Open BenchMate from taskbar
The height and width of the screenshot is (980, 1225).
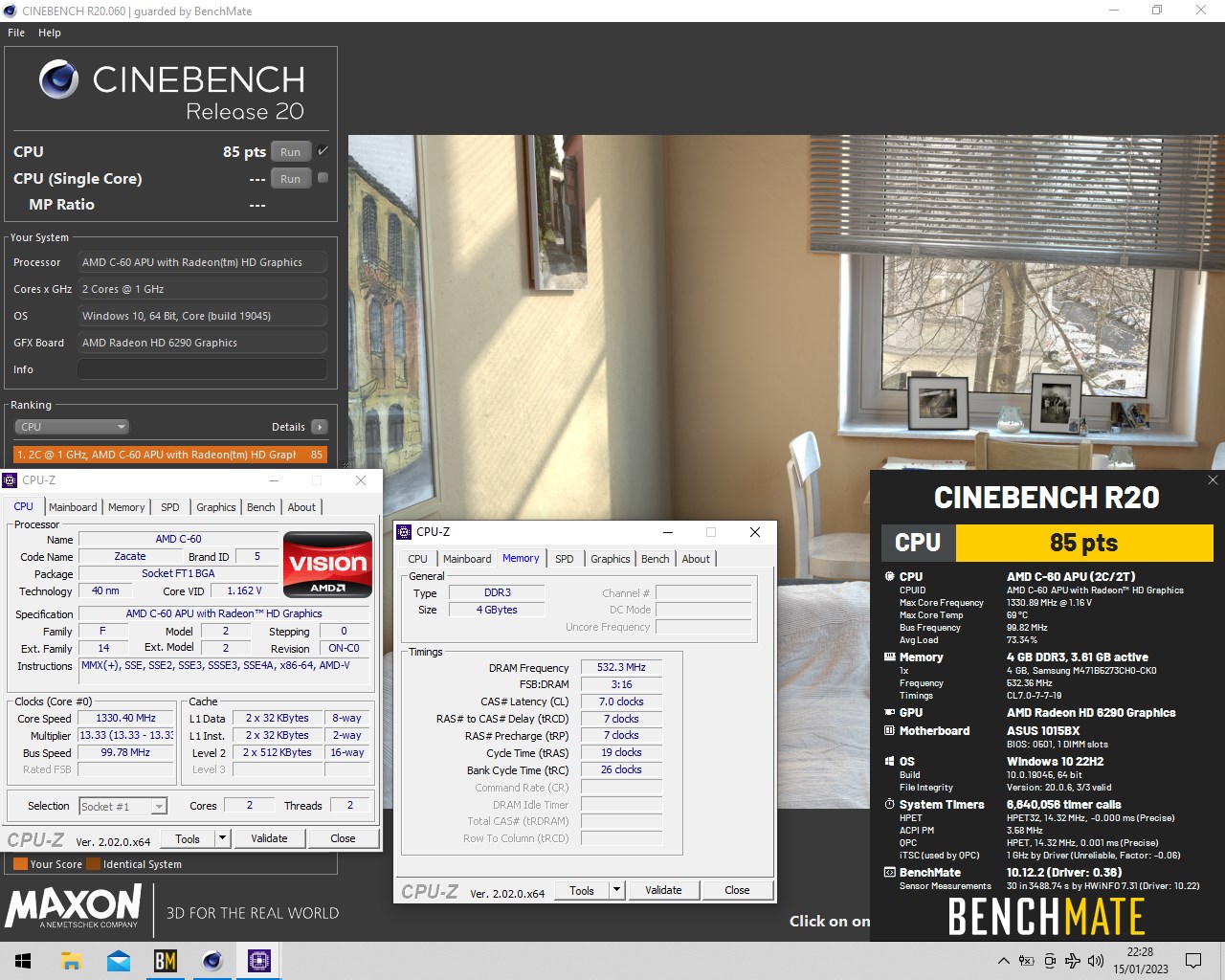tap(166, 961)
